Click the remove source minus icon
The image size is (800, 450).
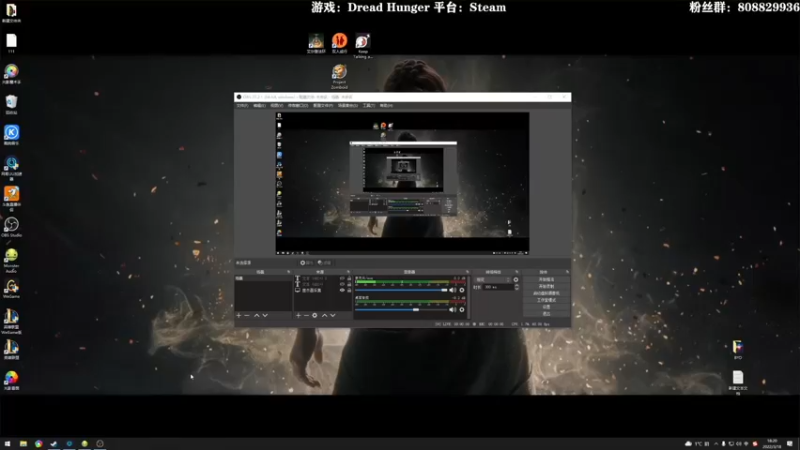tap(307, 316)
